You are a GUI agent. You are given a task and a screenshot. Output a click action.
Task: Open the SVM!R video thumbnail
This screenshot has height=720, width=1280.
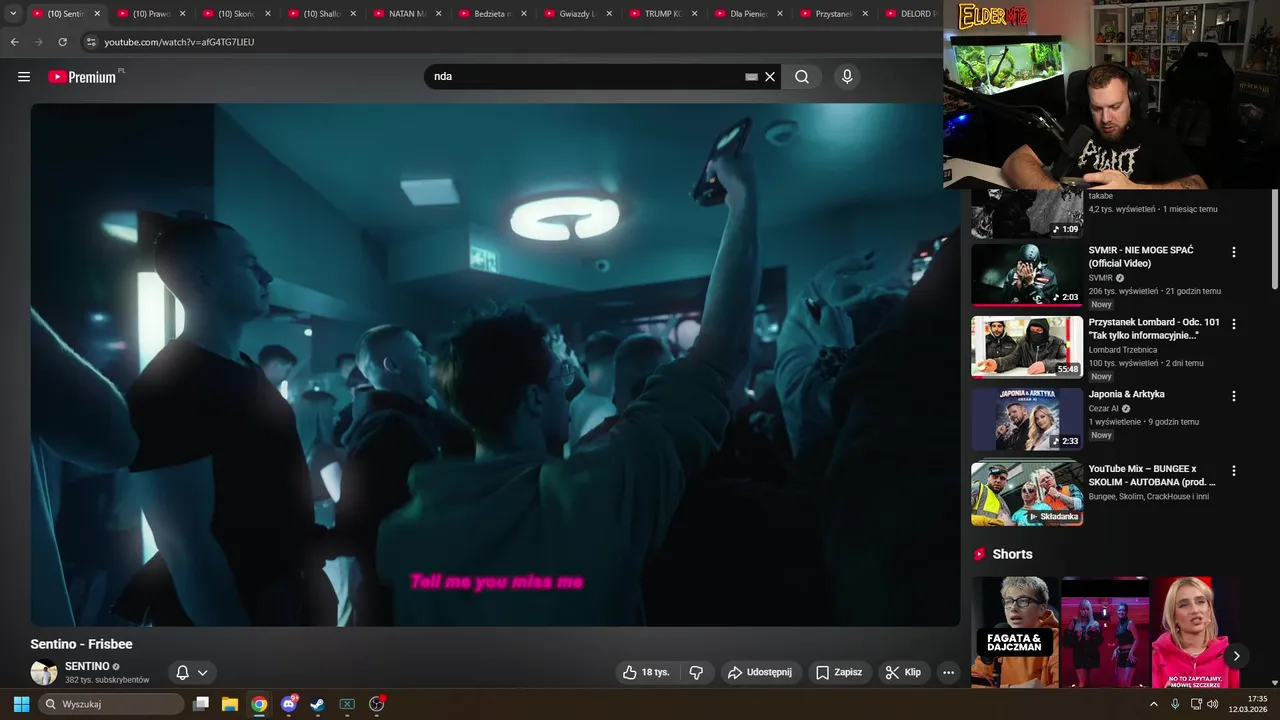click(1027, 275)
